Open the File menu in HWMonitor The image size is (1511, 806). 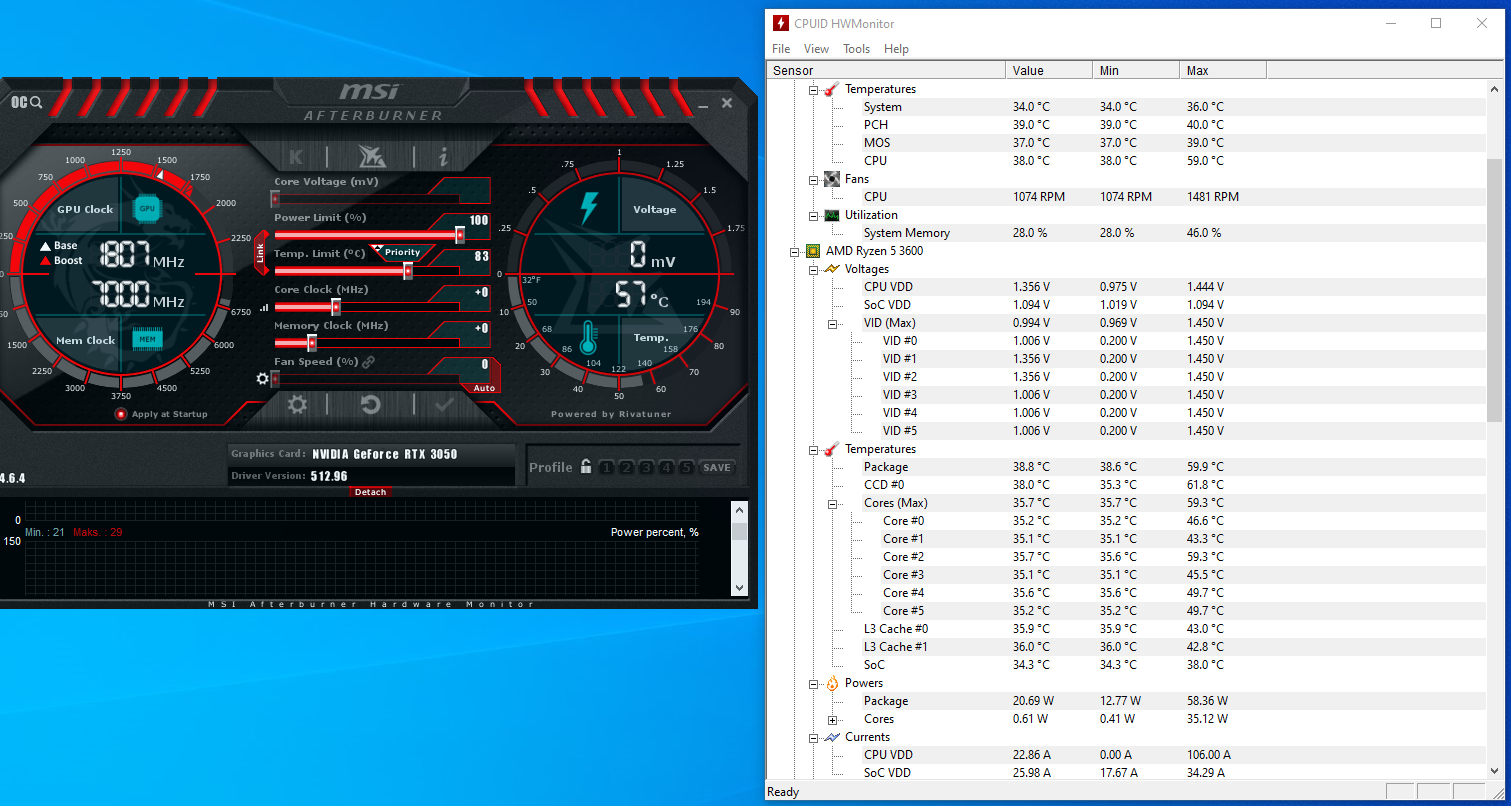[781, 49]
